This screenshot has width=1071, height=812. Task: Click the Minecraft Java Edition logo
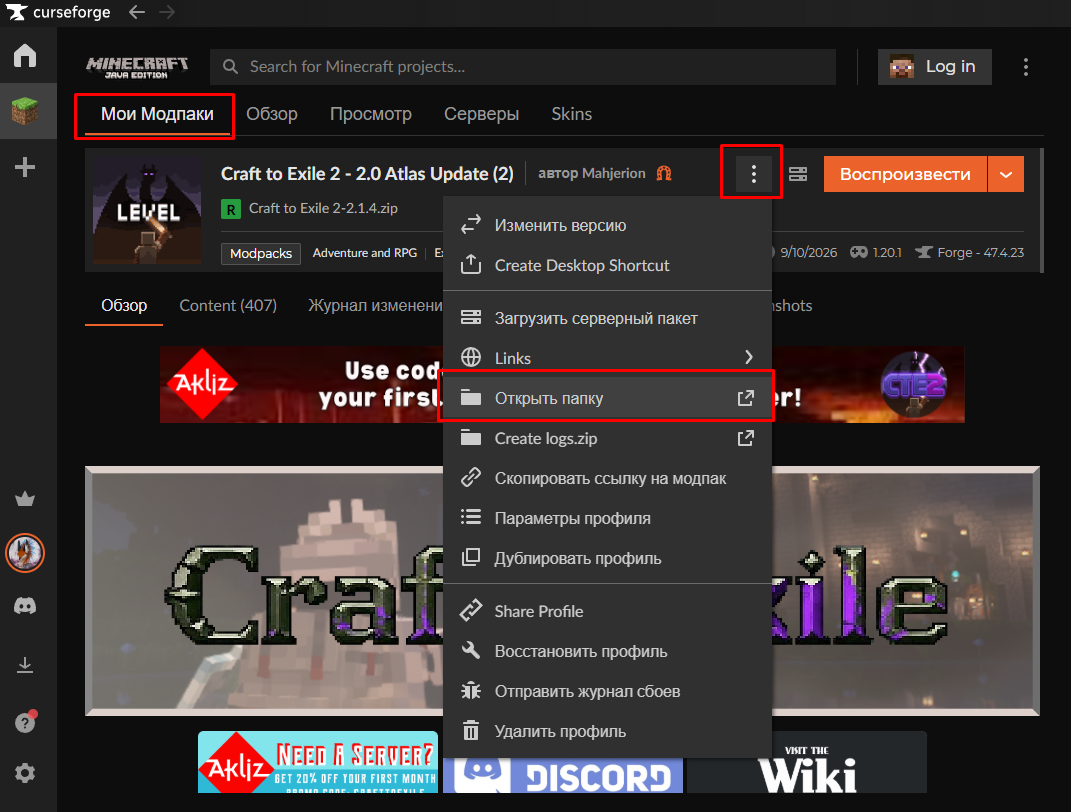[137, 67]
